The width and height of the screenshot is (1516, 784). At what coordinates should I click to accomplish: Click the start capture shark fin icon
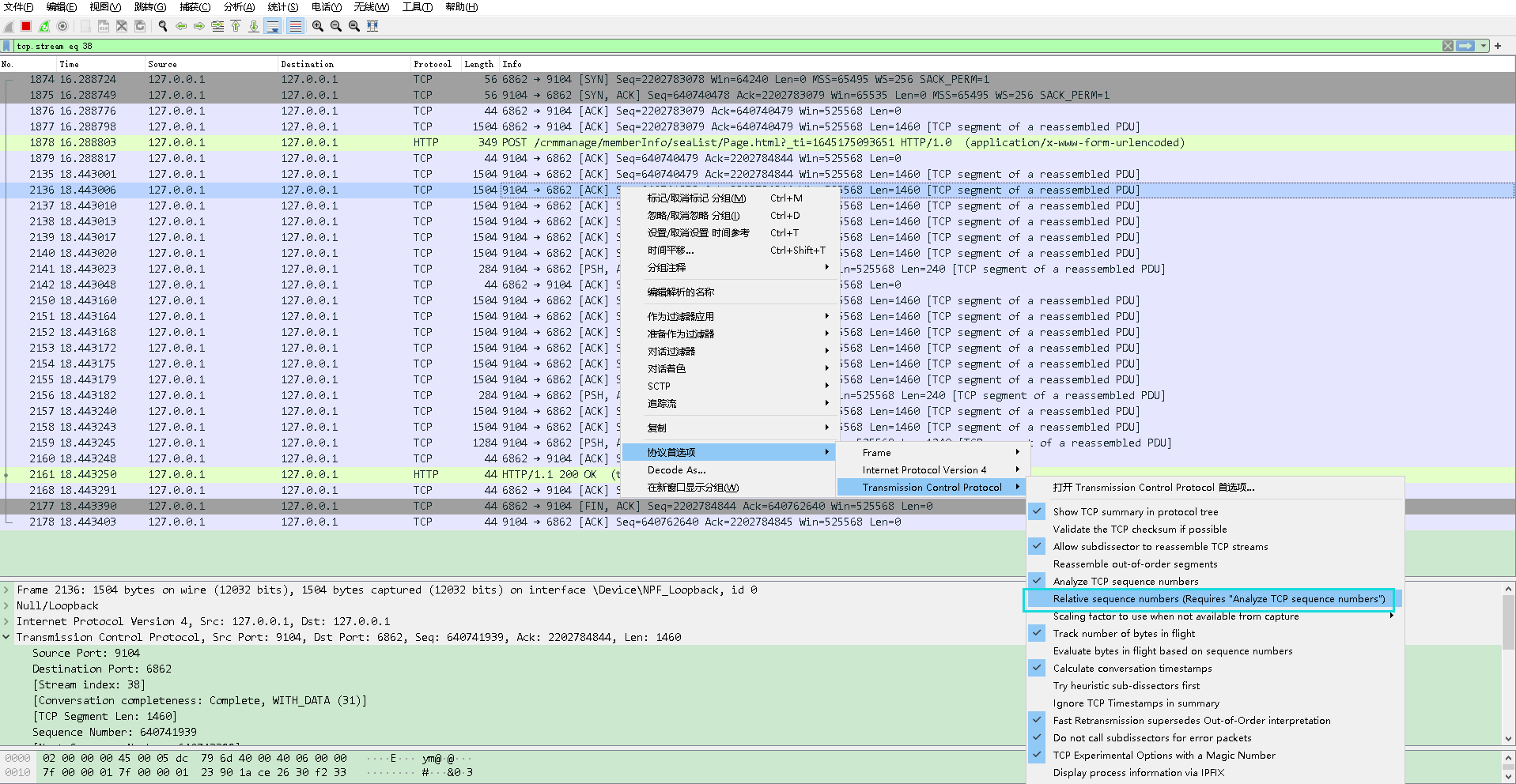[9, 26]
